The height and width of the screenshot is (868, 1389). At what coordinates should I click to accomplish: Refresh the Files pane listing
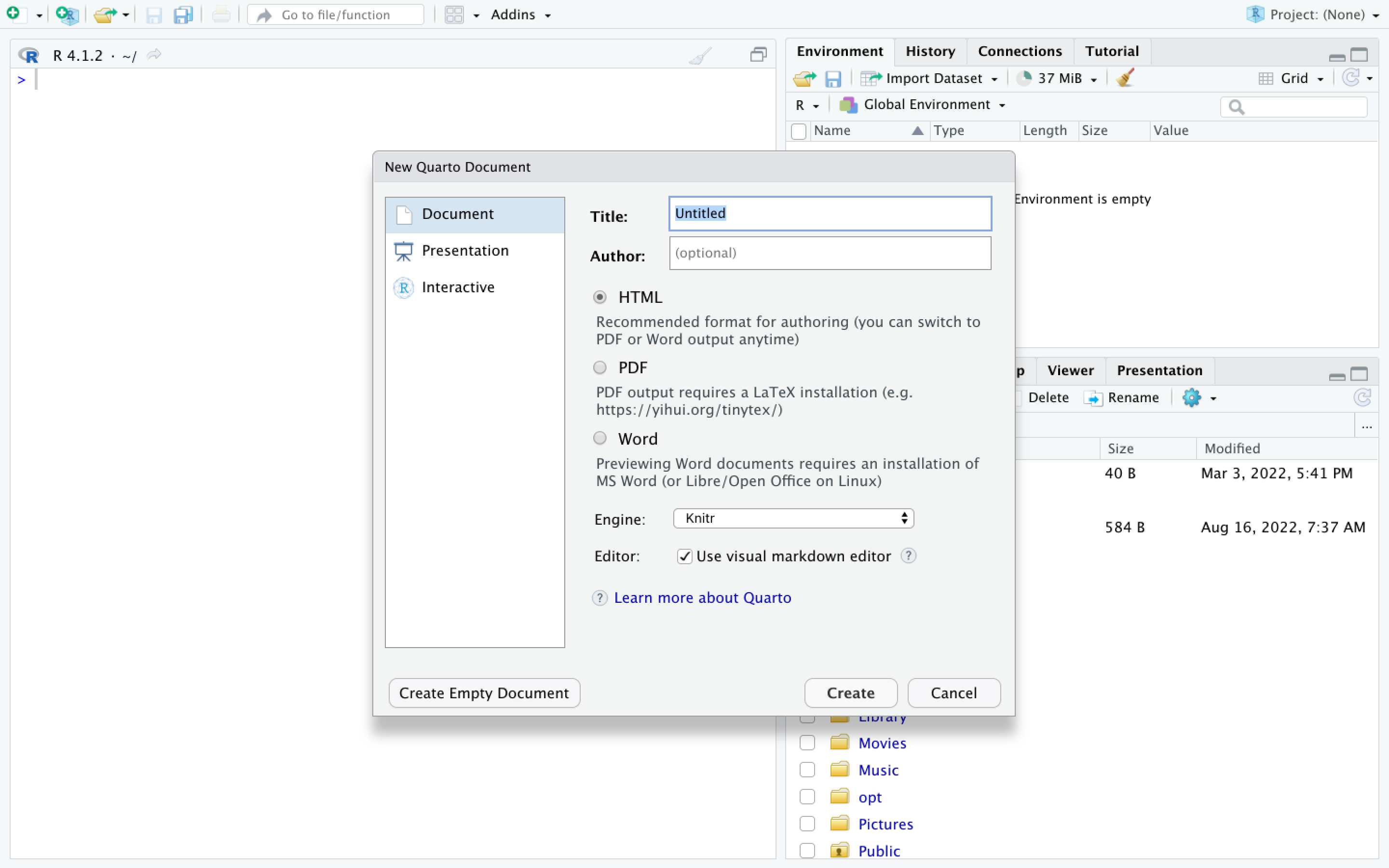pyautogui.click(x=1362, y=397)
